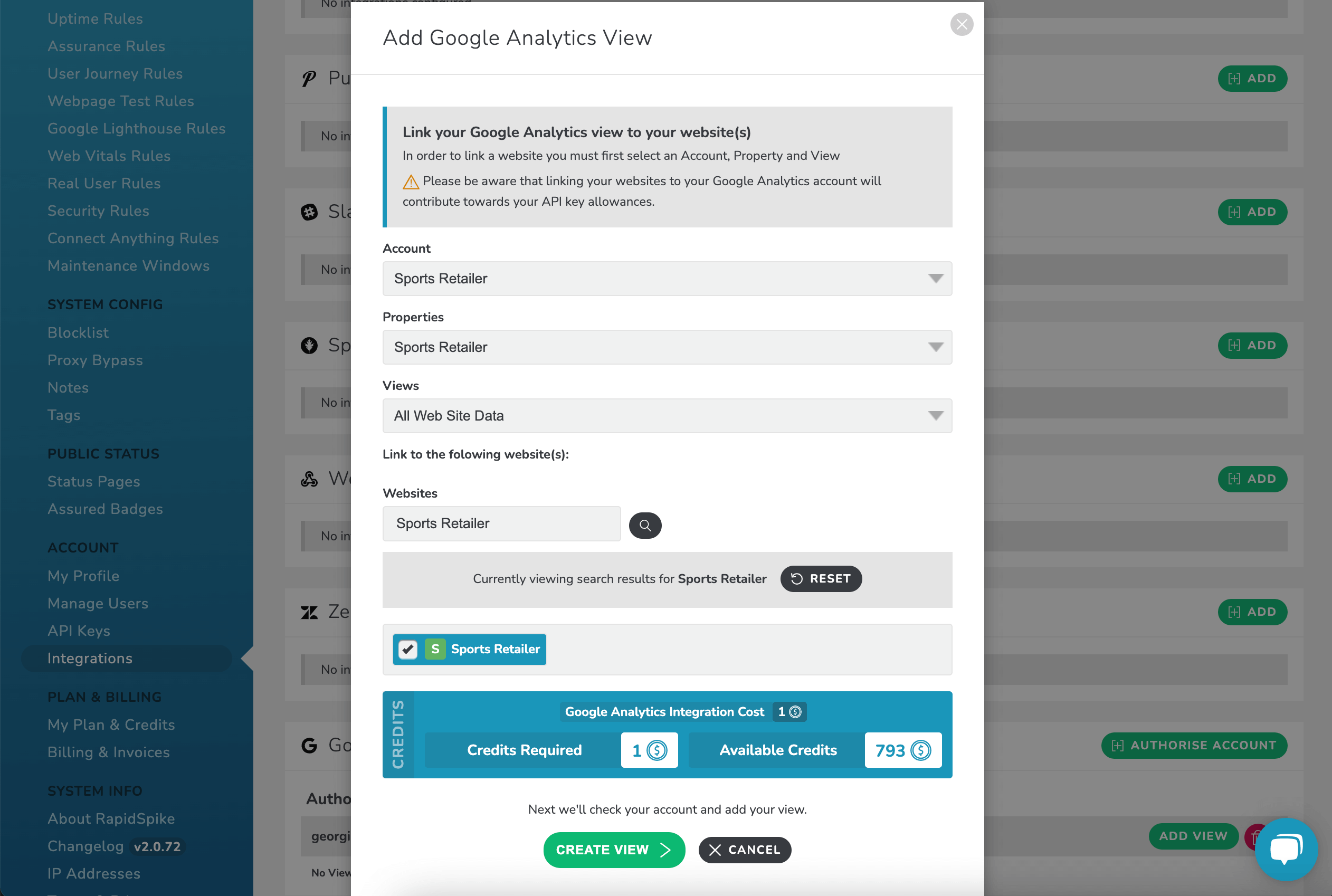Click the coin icon beside Integration Cost
Viewport: 1332px width, 896px height.
pyautogui.click(x=795, y=712)
